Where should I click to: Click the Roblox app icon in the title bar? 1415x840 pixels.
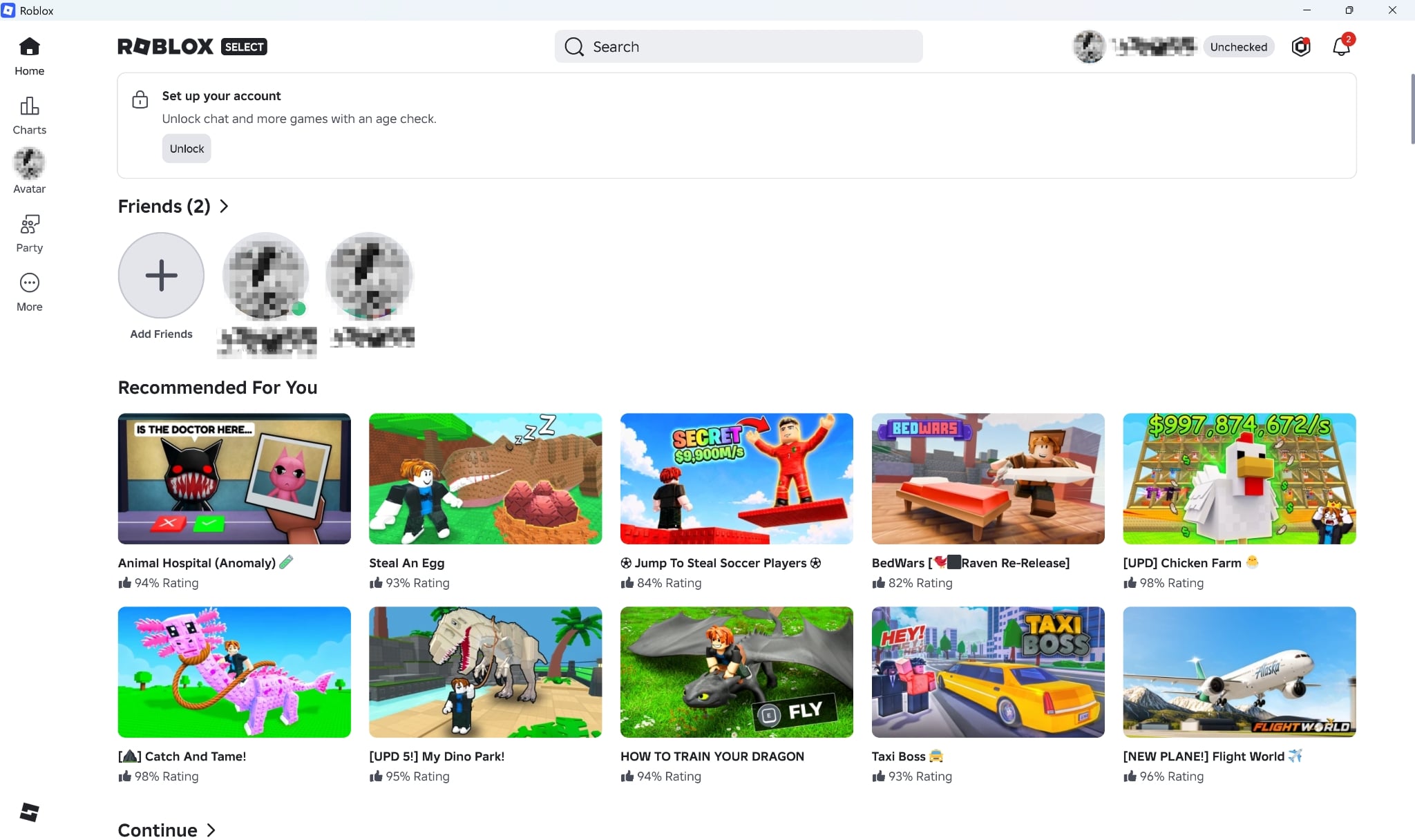(8, 10)
